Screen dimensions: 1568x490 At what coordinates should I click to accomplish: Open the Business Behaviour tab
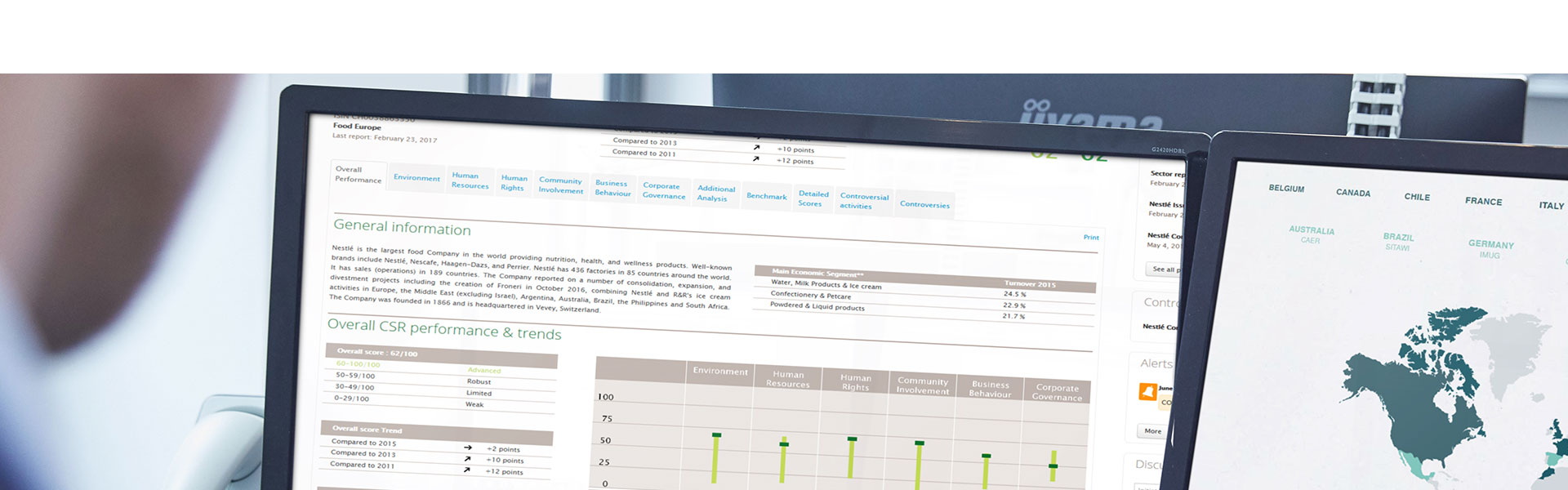612,188
